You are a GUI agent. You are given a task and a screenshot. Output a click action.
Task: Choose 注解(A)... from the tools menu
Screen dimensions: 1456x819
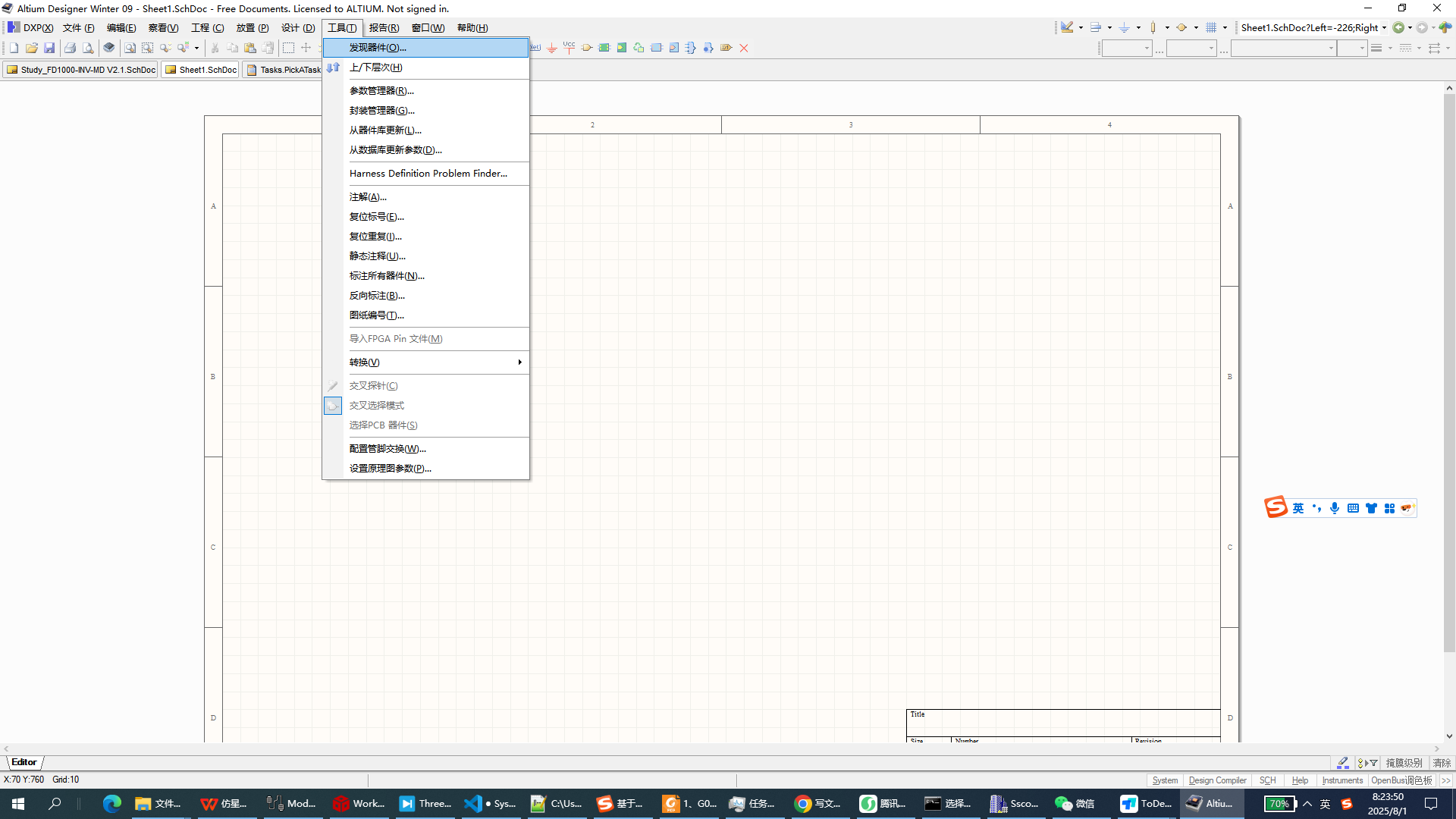[x=426, y=197]
